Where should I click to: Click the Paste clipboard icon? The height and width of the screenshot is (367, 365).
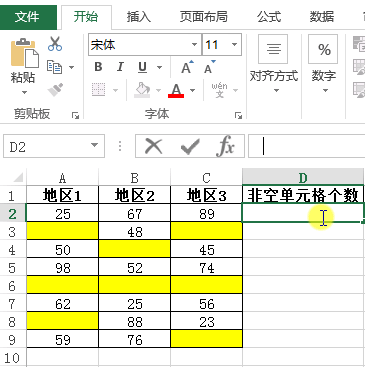point(24,53)
